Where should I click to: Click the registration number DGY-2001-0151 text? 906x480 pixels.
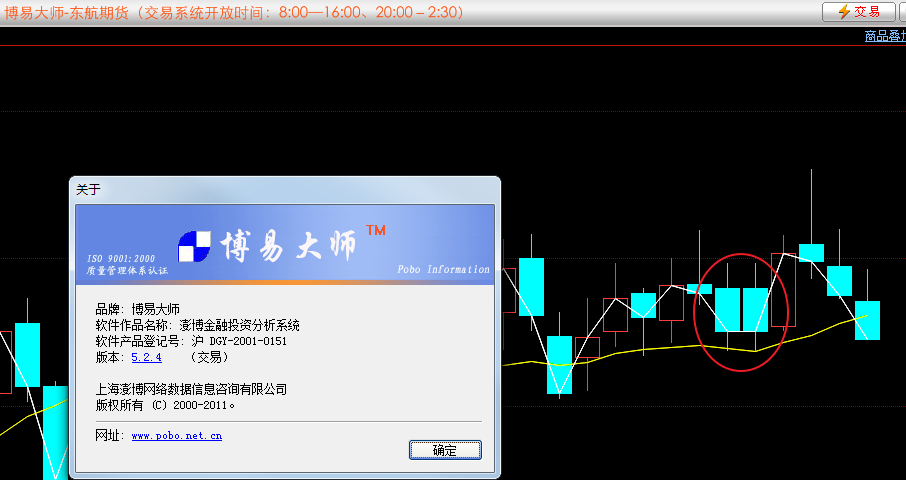coord(246,341)
